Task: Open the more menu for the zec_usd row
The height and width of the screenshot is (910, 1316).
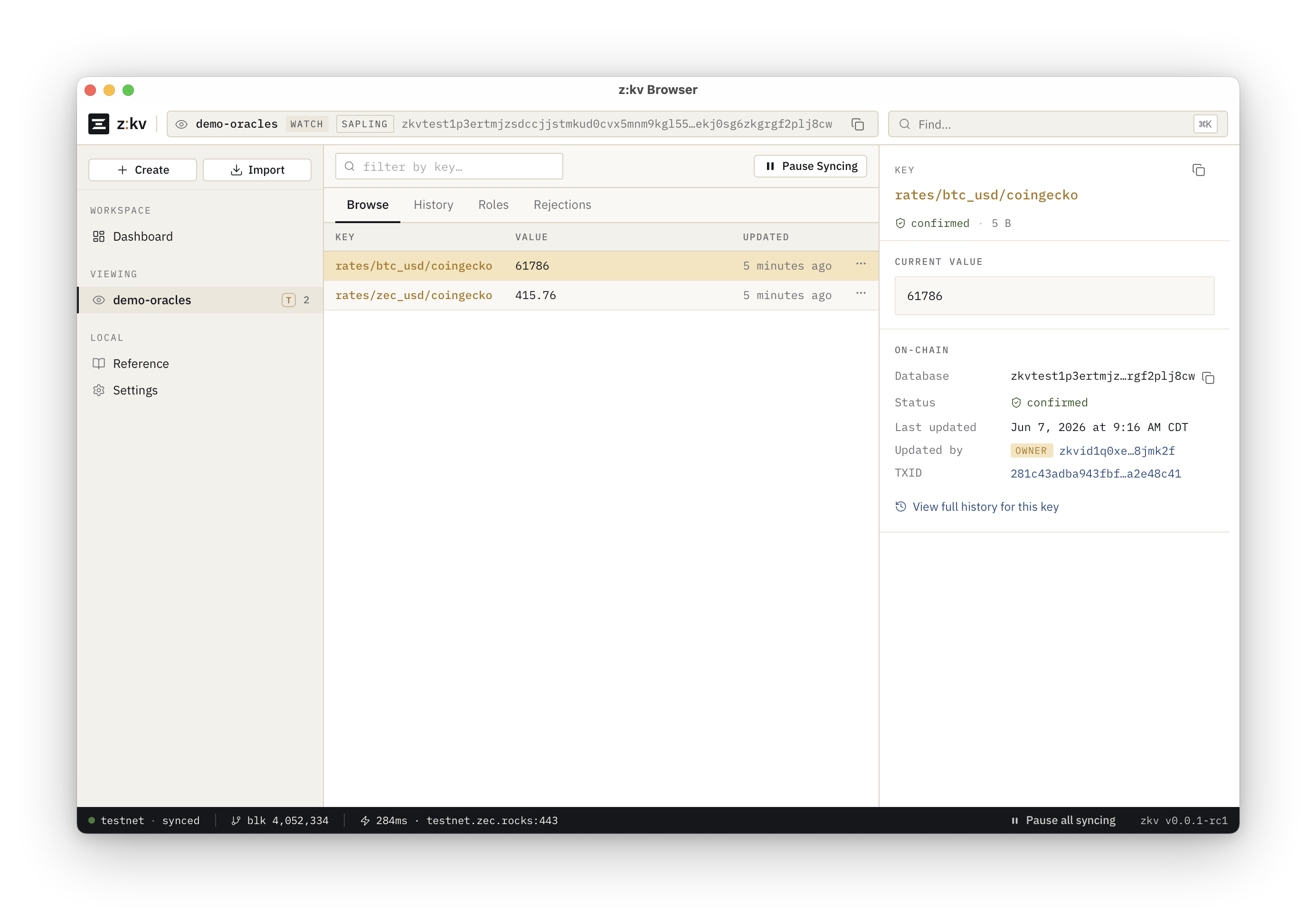Action: [x=861, y=294]
